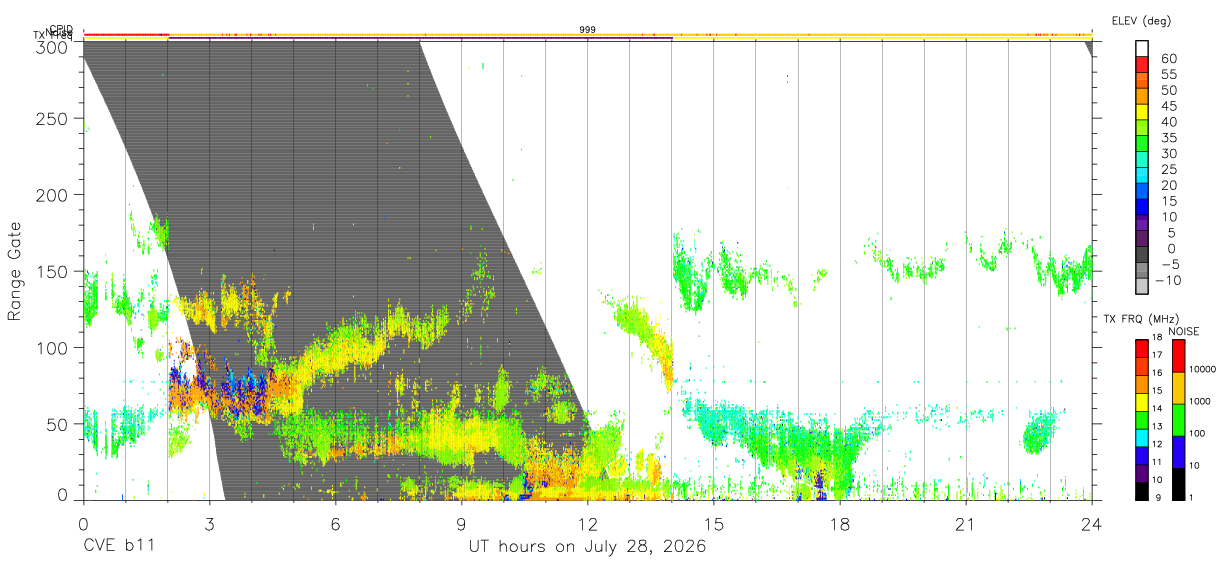Screen dimensions: 1228x567
Task: Click the '18' tick on UT hours axis
Action: pyautogui.click(x=839, y=524)
